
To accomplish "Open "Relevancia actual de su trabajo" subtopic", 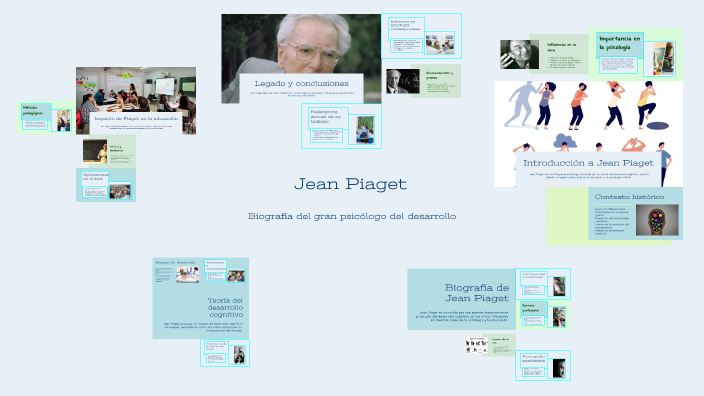I will point(326,116).
